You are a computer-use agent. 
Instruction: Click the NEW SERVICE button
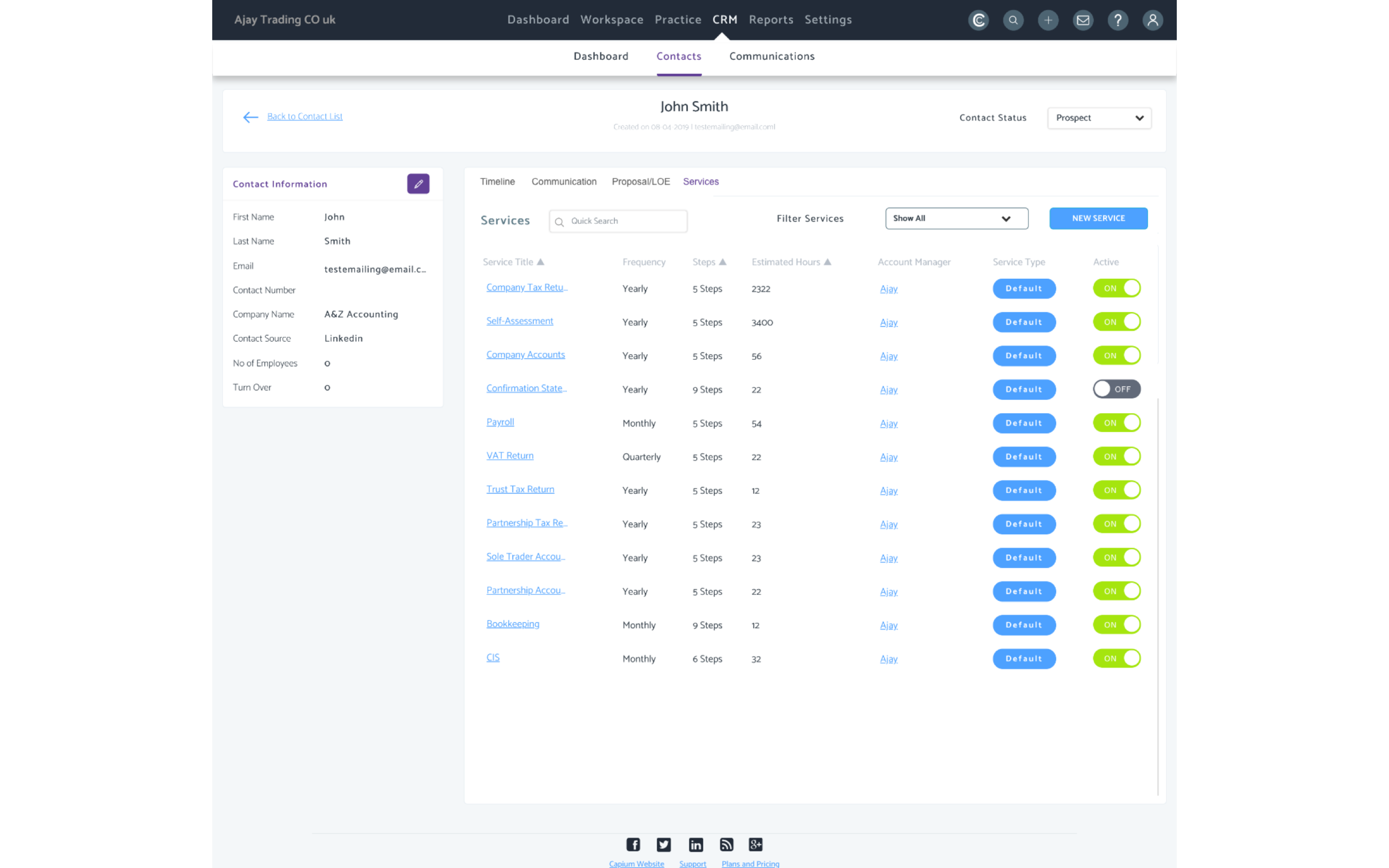click(1098, 218)
